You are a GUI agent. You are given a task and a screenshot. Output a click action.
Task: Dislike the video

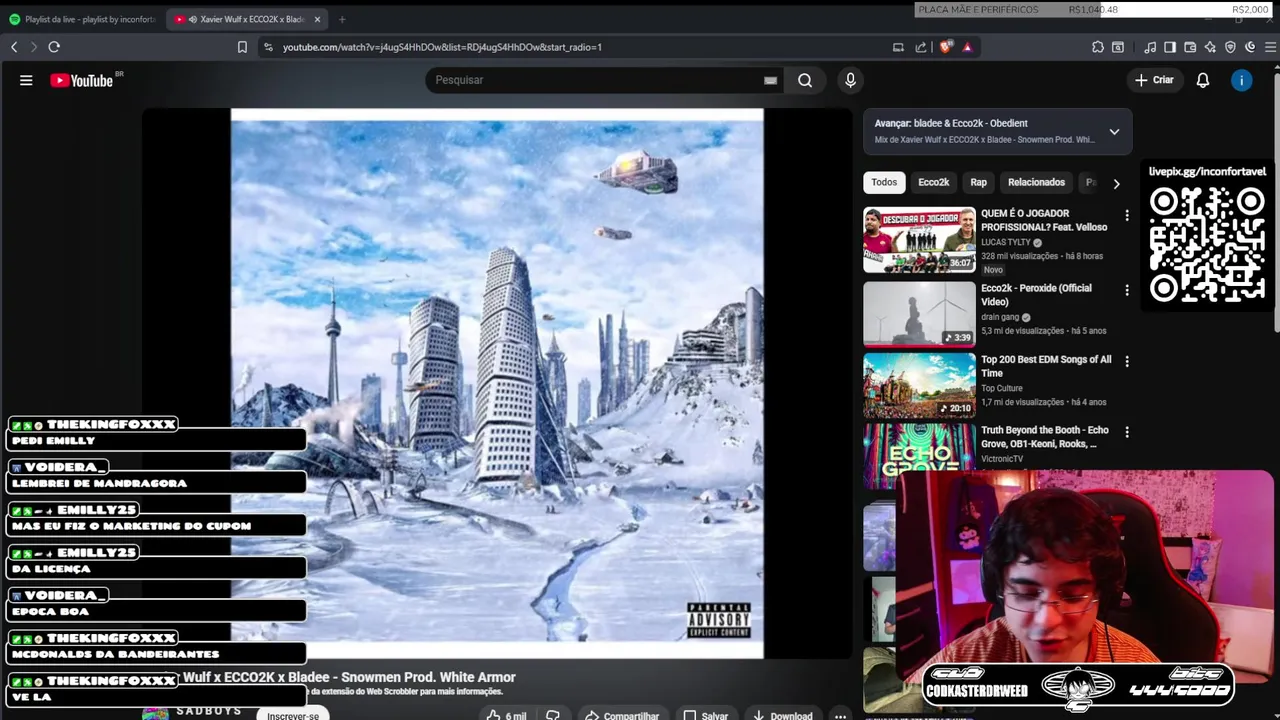(x=552, y=715)
